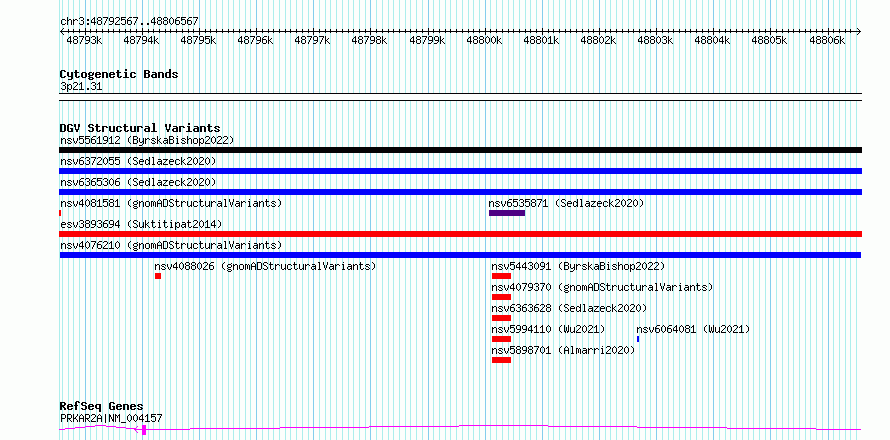Click the 48793k ruler label
The height and width of the screenshot is (440, 890).
(x=84, y=41)
